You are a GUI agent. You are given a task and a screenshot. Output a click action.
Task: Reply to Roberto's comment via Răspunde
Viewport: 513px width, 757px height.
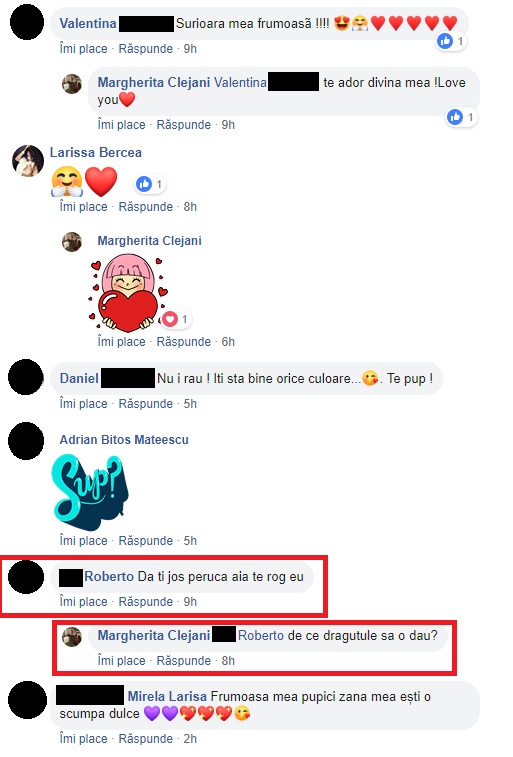[x=145, y=602]
